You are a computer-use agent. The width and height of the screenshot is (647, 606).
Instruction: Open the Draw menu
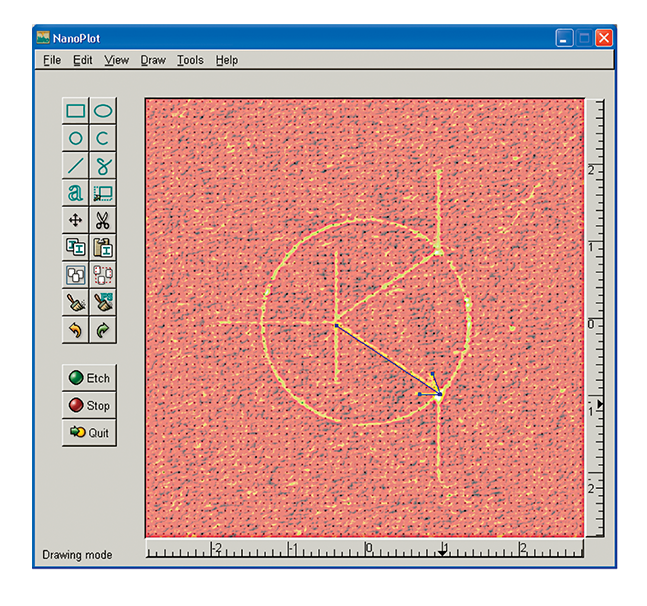[153, 60]
